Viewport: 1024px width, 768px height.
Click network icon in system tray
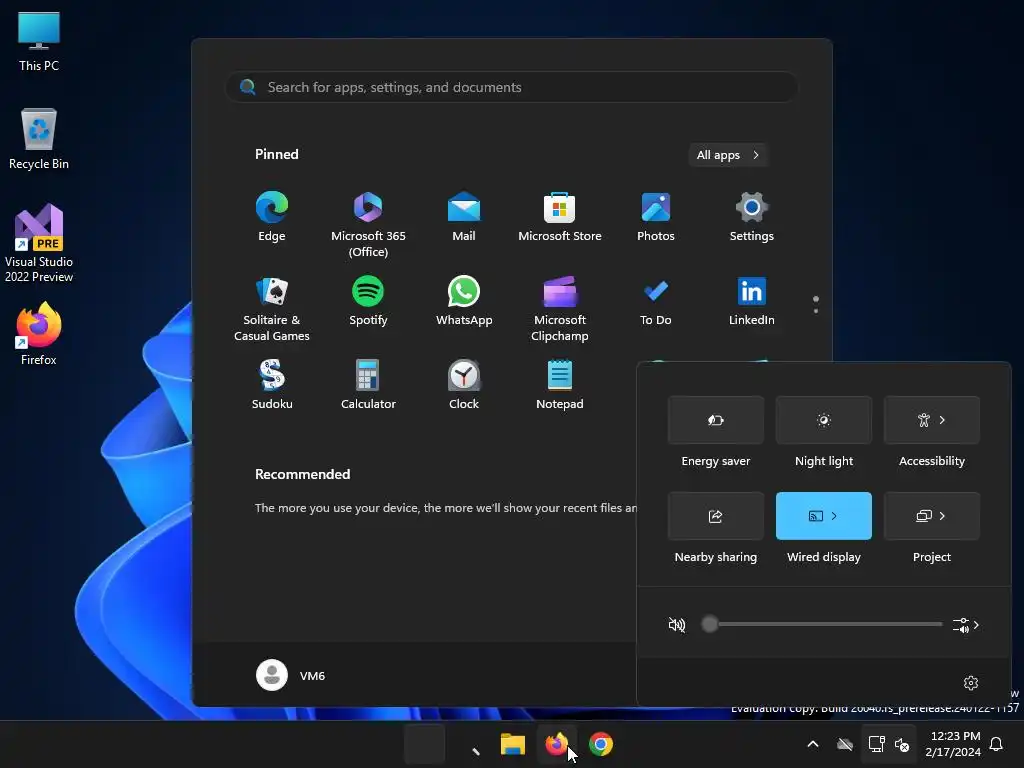click(x=876, y=744)
